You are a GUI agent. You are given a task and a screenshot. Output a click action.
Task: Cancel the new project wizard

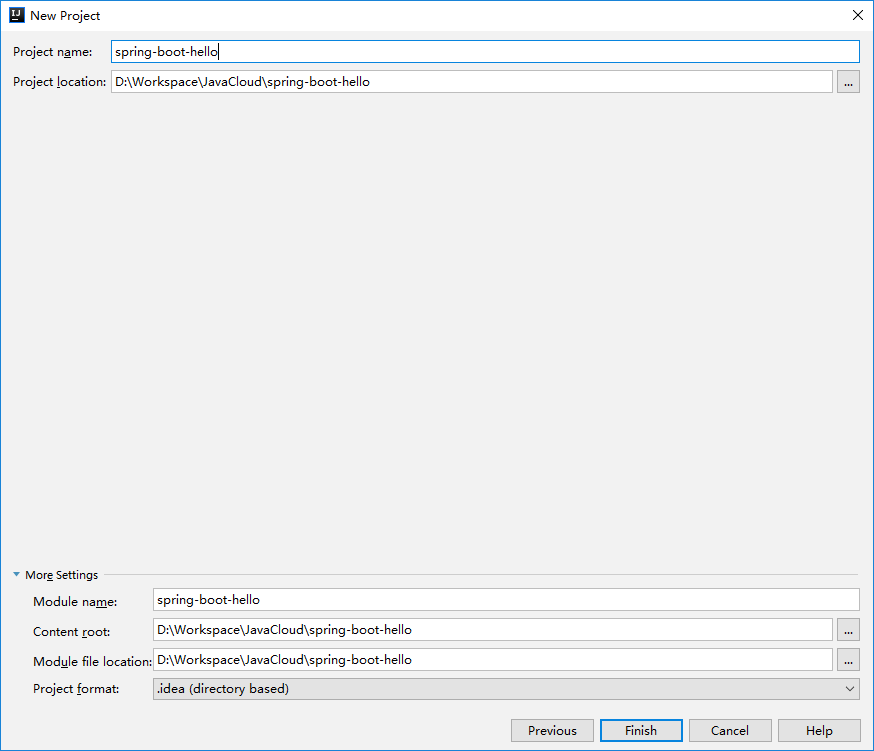[730, 731]
